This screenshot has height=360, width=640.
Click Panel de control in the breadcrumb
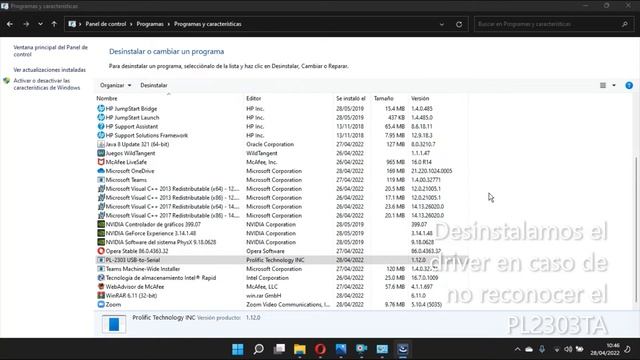pos(106,24)
